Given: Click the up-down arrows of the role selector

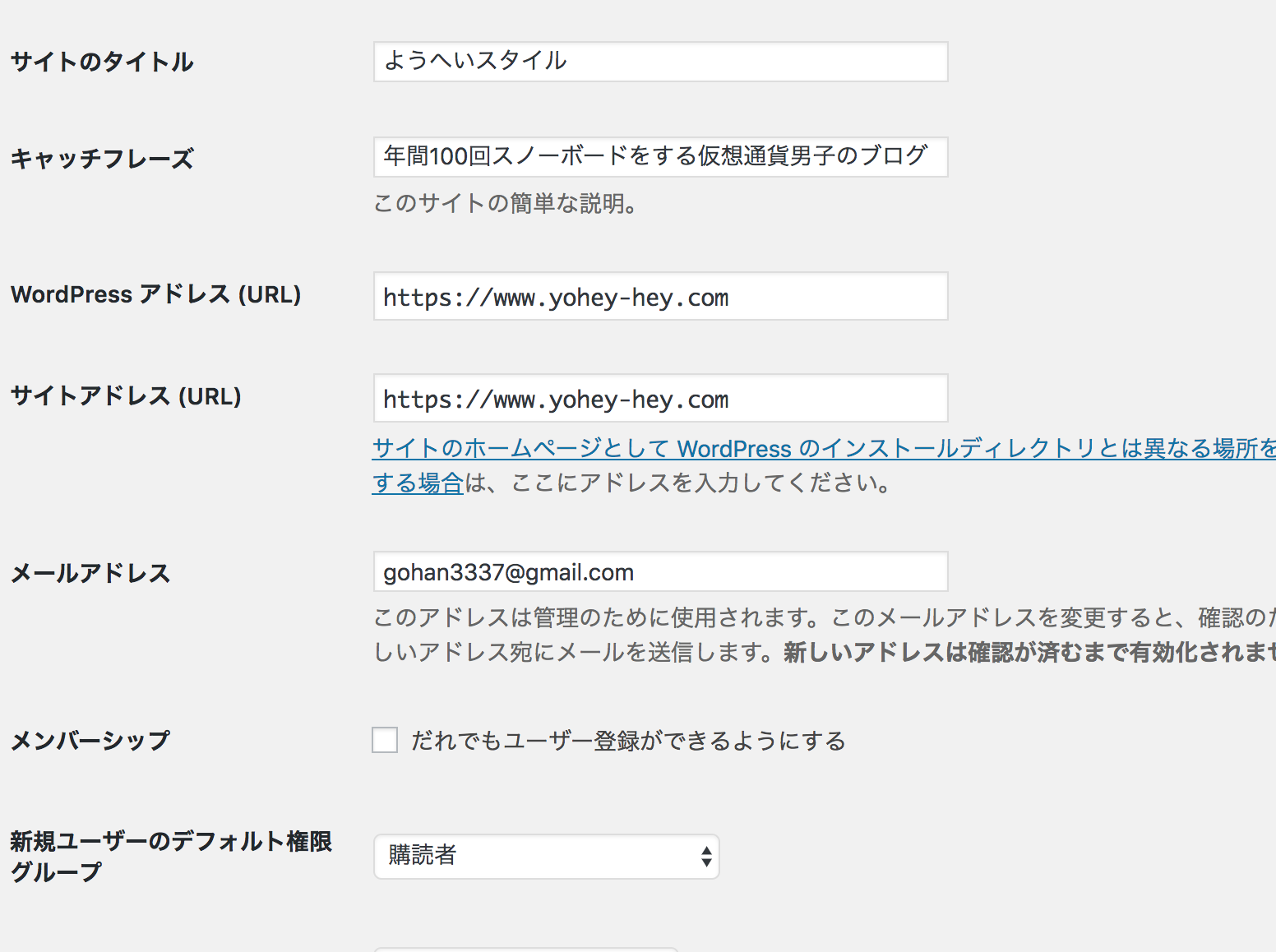Looking at the screenshot, I should 706,857.
